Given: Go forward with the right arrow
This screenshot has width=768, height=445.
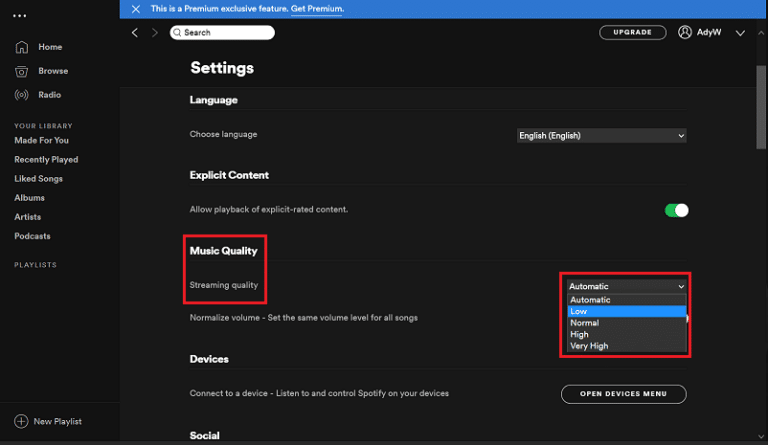Looking at the screenshot, I should tap(155, 32).
